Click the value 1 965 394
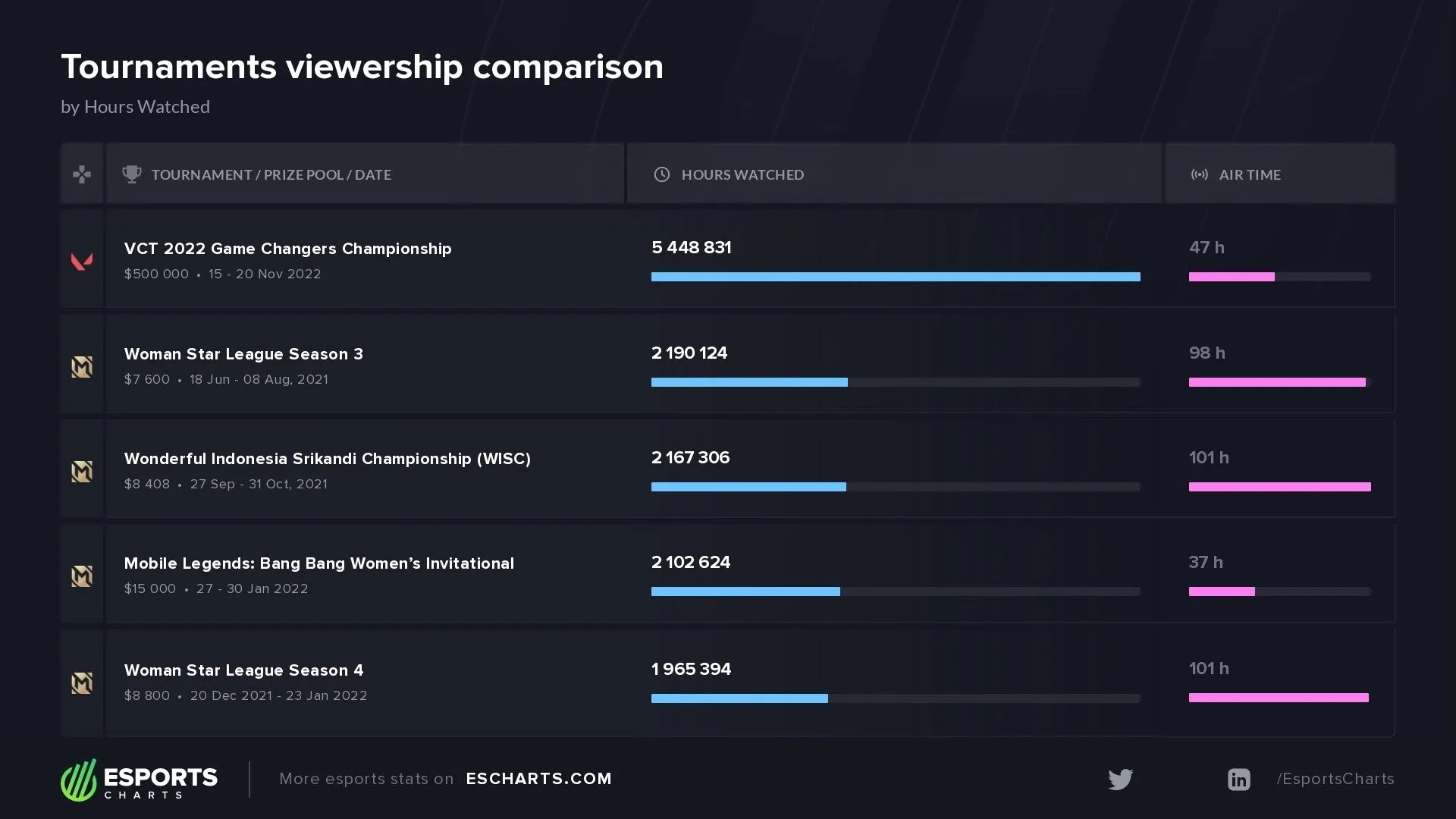The height and width of the screenshot is (819, 1456). point(692,670)
